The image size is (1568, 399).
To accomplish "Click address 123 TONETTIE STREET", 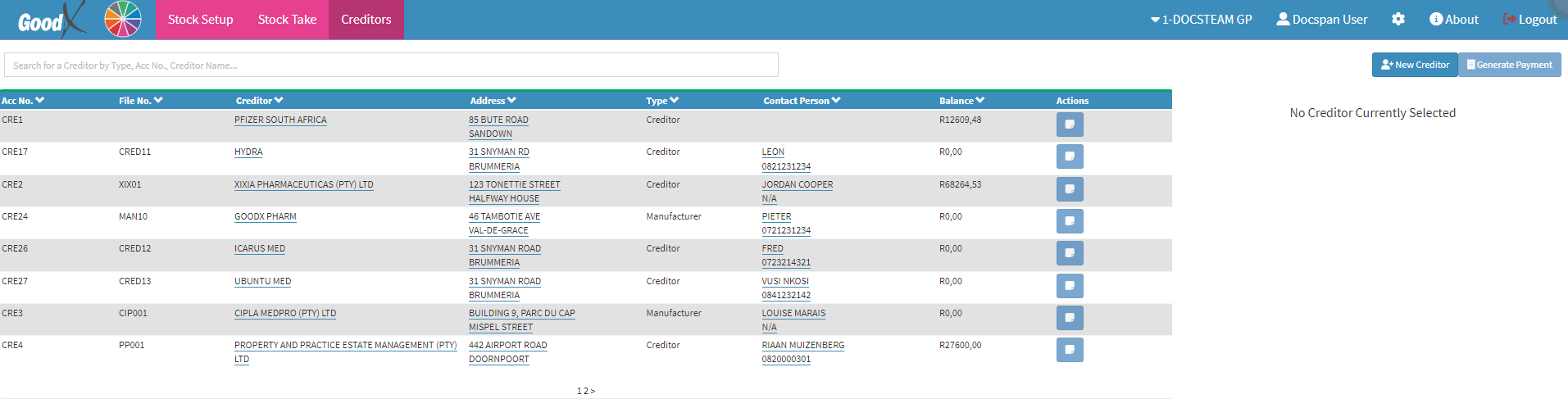I will click(x=515, y=185).
